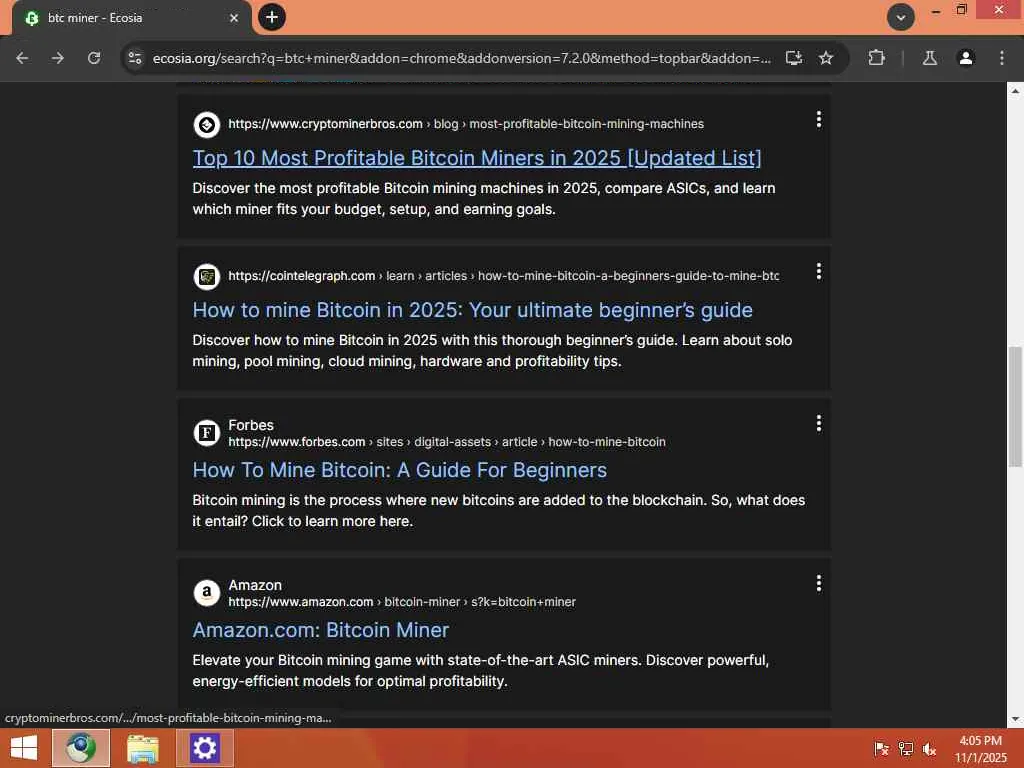Open How to mine Bitcoin in 2025 link
The height and width of the screenshot is (768, 1024).
point(472,310)
